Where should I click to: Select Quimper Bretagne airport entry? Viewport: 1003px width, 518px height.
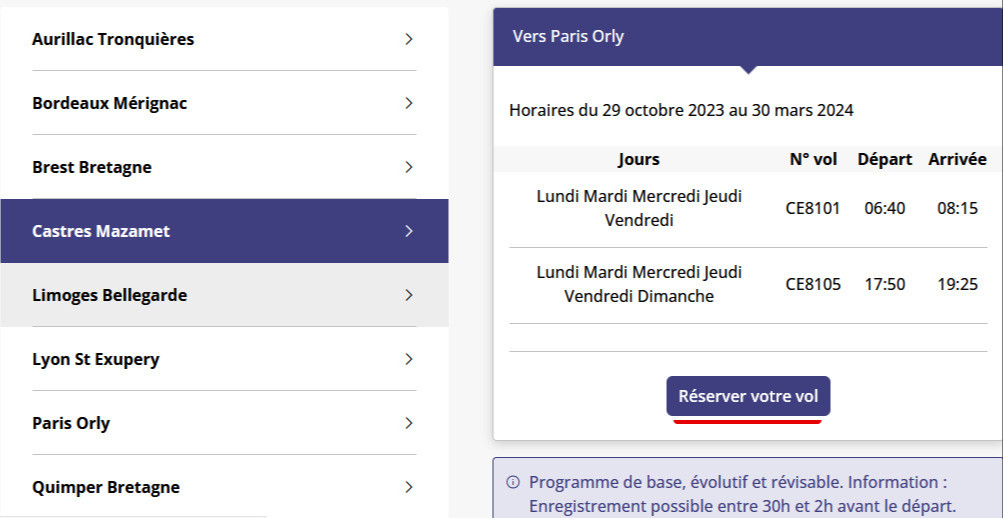[224, 487]
